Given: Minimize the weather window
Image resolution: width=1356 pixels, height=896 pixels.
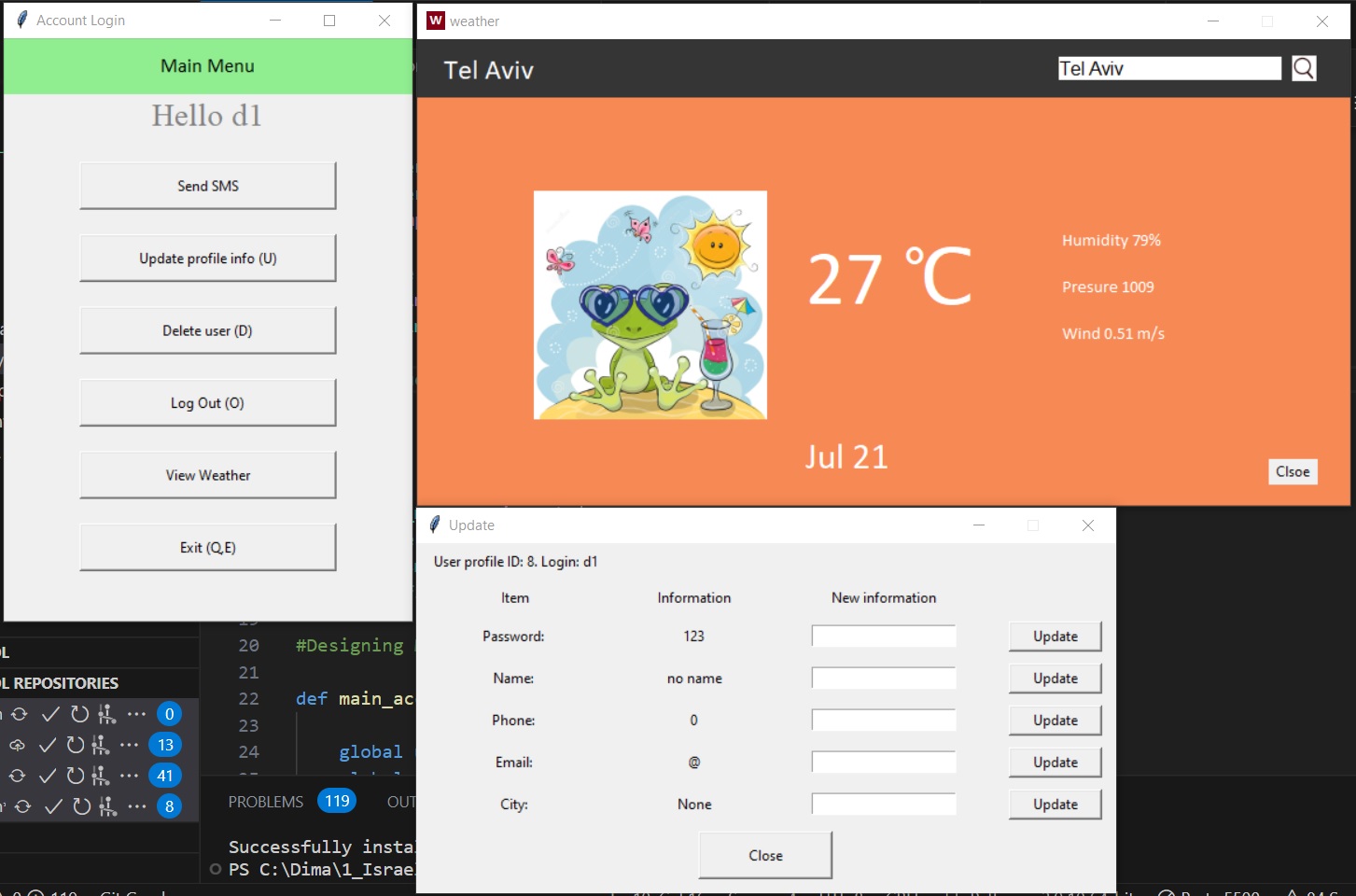Looking at the screenshot, I should tap(1213, 21).
